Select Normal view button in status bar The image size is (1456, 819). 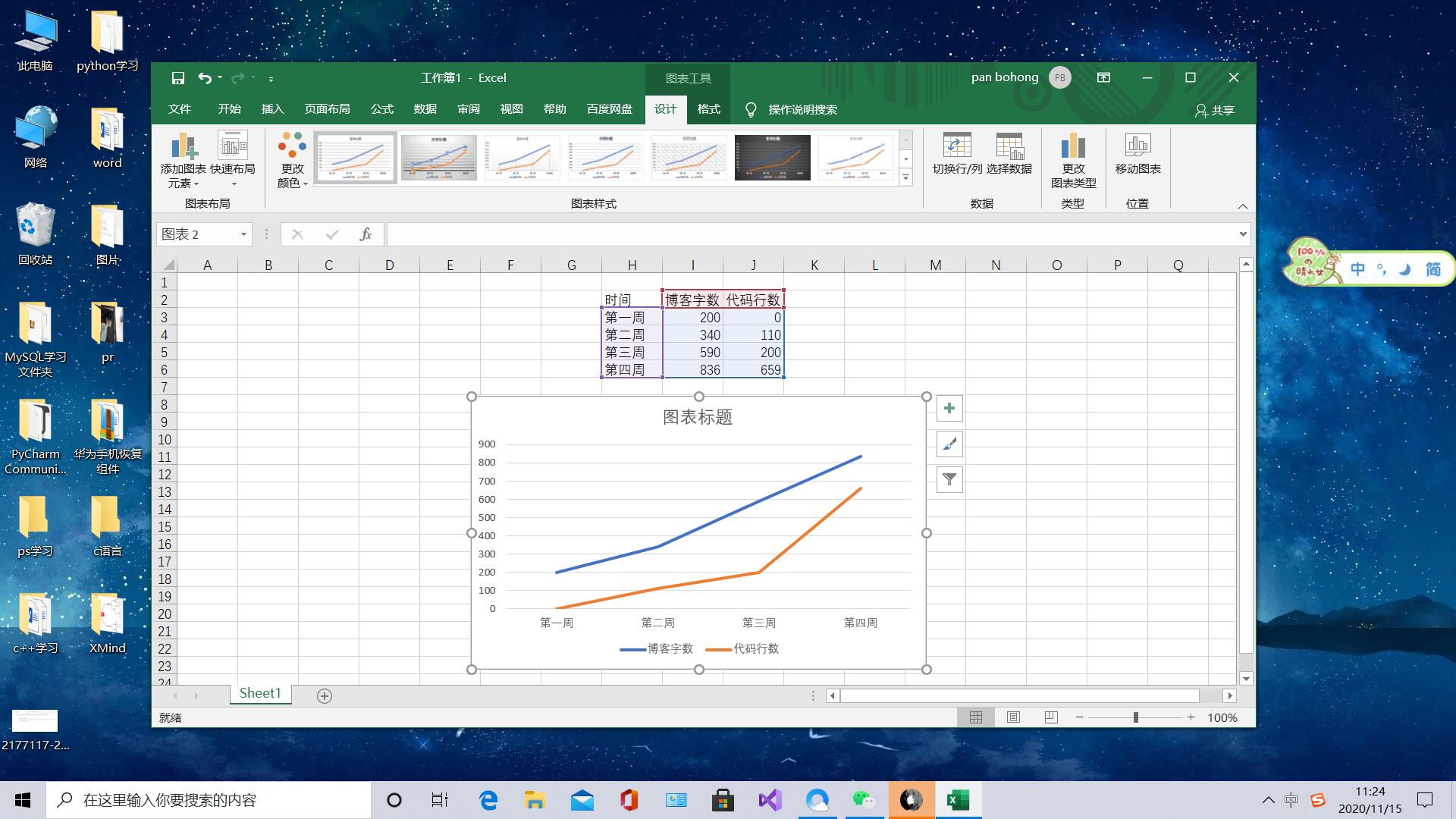coord(976,717)
